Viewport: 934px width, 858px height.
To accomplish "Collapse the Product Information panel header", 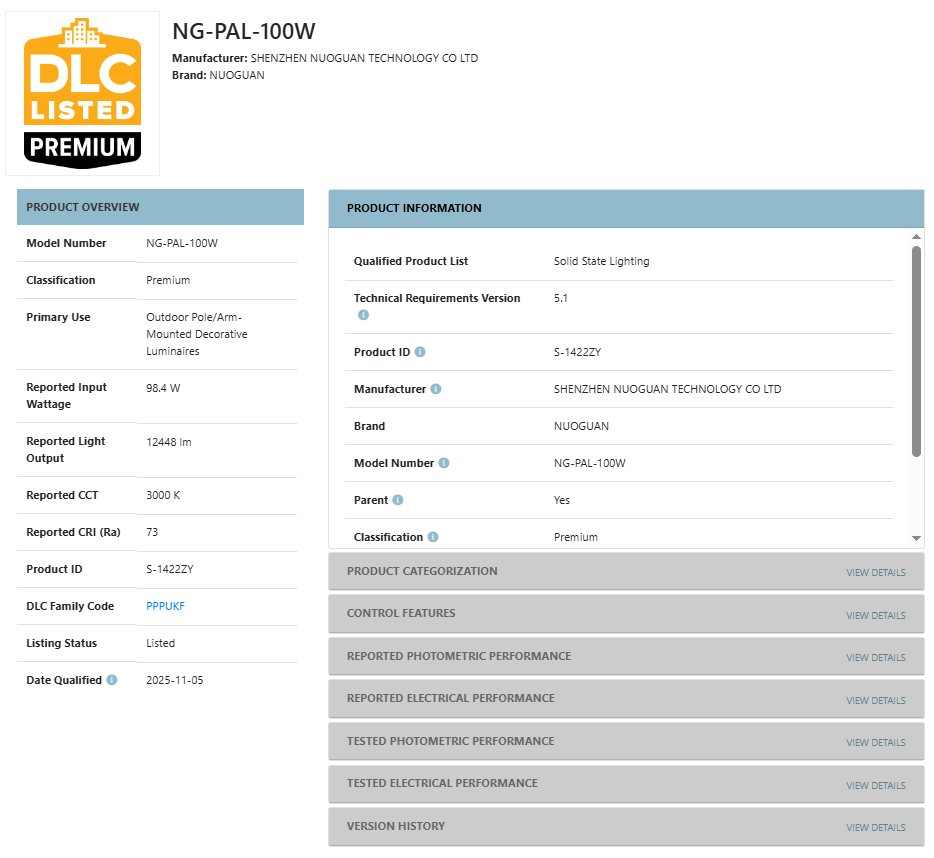I will (x=626, y=208).
